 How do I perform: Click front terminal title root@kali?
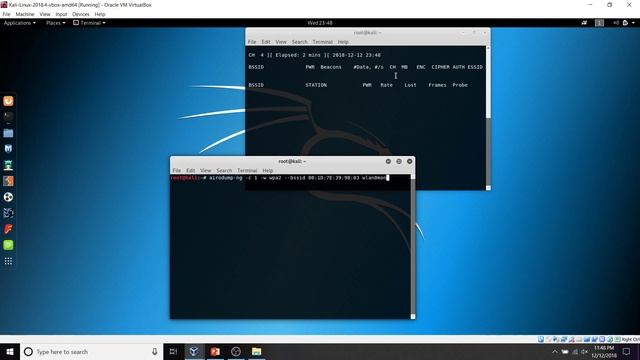click(x=292, y=162)
